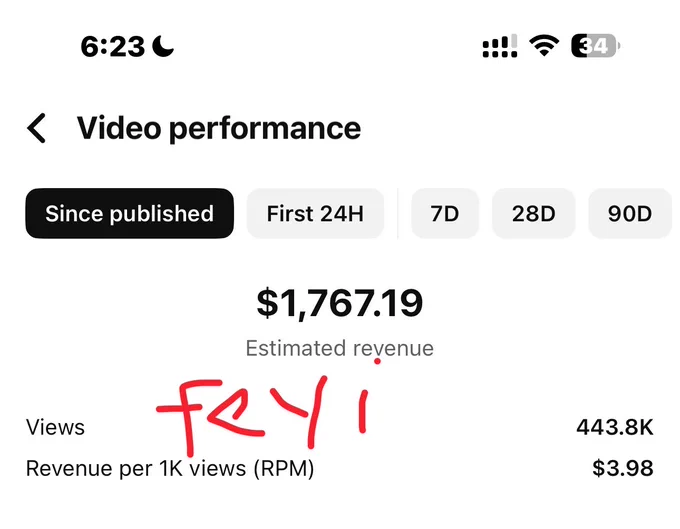Tap the red handwritten annotation
This screenshot has height=529, width=680.
(263, 415)
